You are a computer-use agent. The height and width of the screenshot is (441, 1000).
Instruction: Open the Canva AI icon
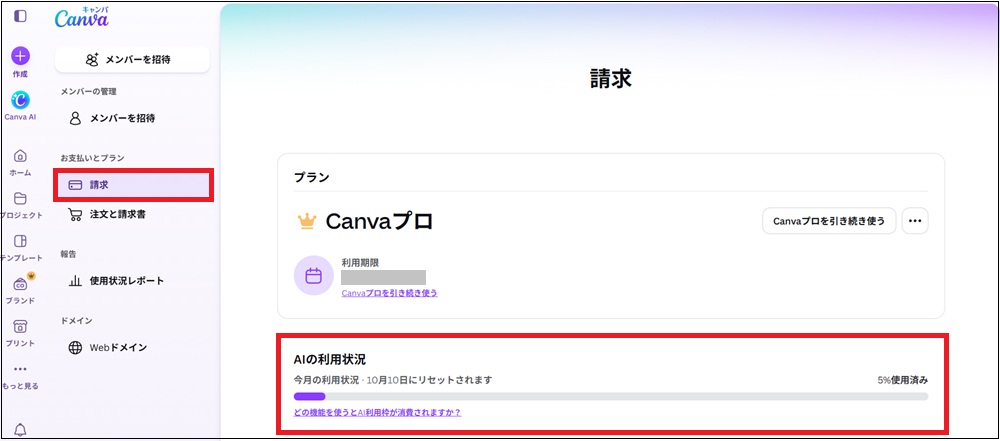pos(20,100)
